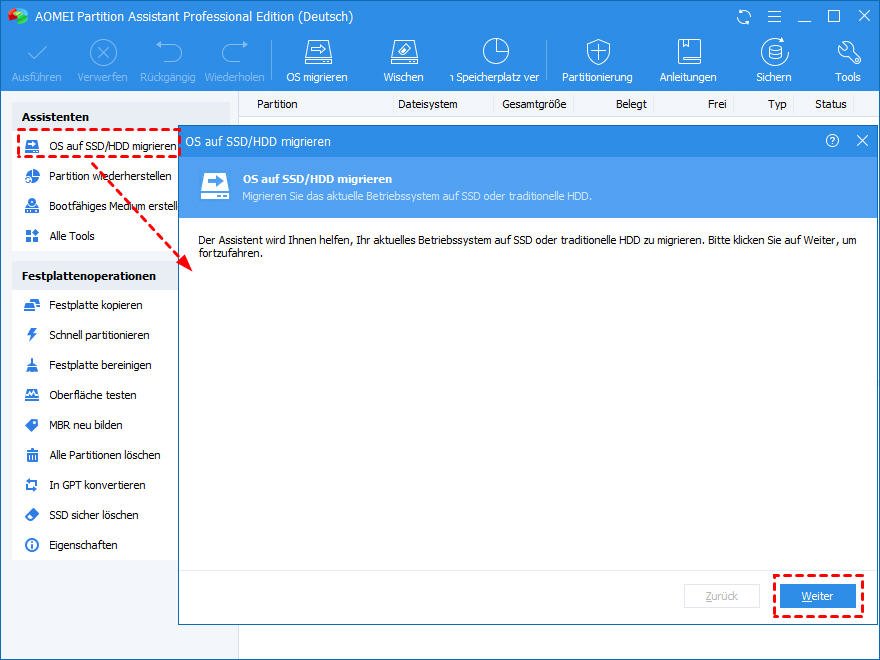Open the hamburger menu in the title bar
The height and width of the screenshot is (660, 880).
click(774, 17)
